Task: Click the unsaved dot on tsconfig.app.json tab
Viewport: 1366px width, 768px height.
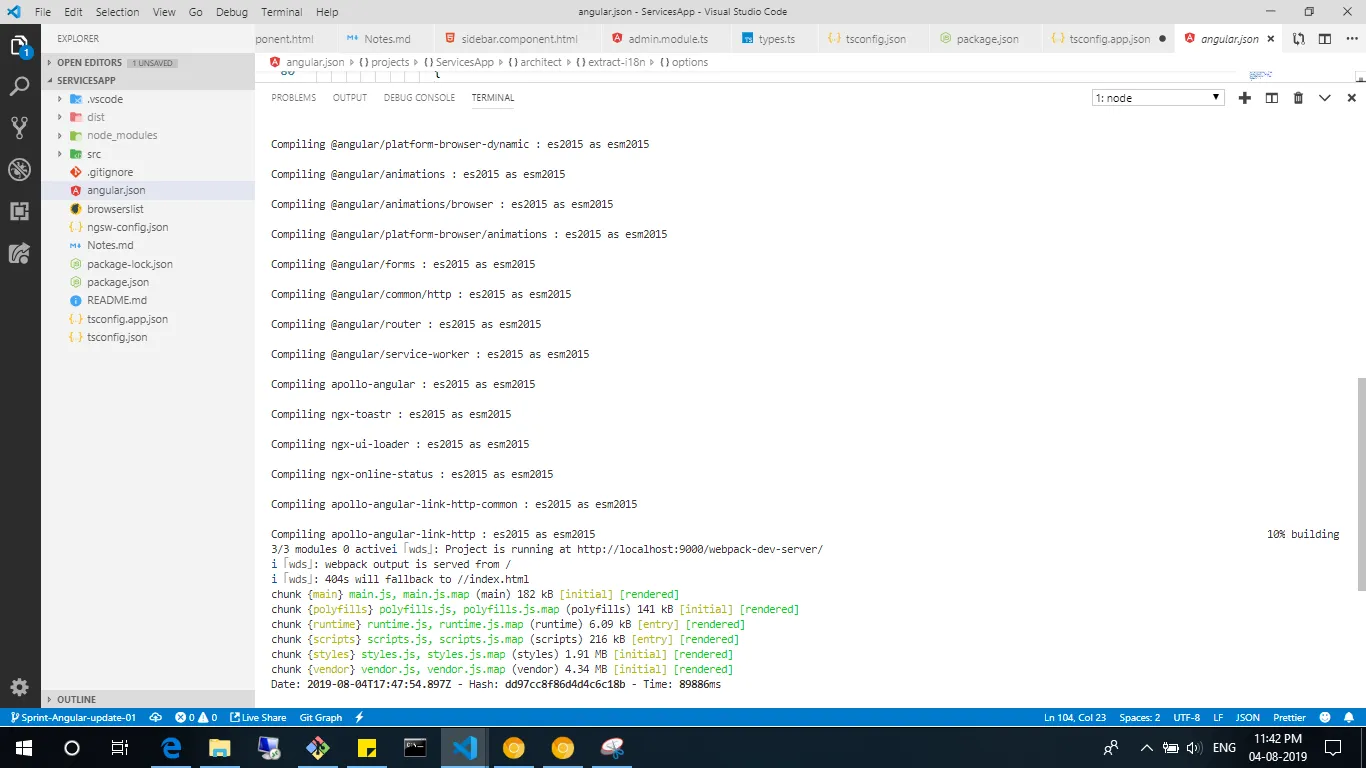Action: tap(1162, 39)
